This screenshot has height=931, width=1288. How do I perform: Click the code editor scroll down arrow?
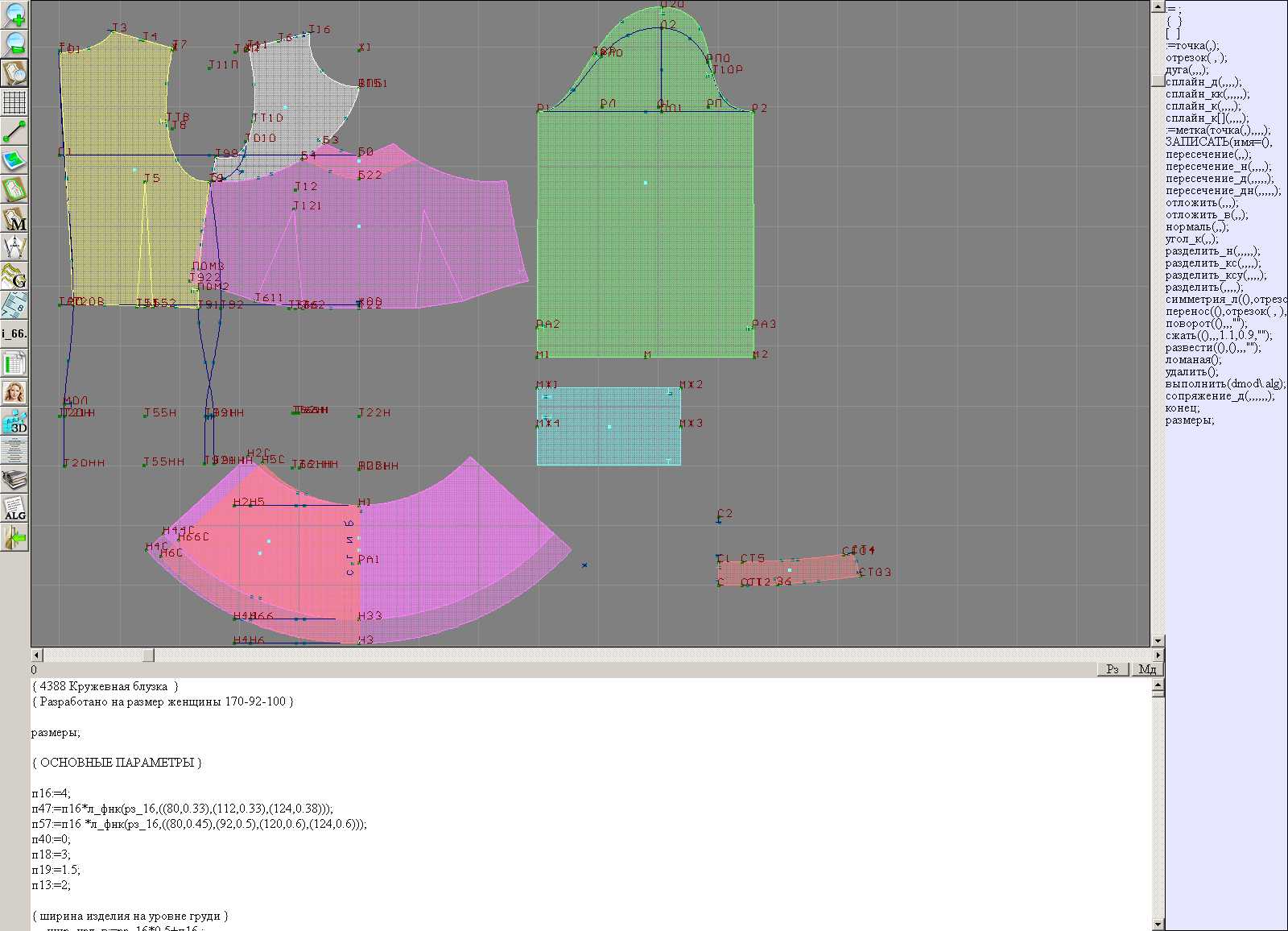(x=1158, y=924)
